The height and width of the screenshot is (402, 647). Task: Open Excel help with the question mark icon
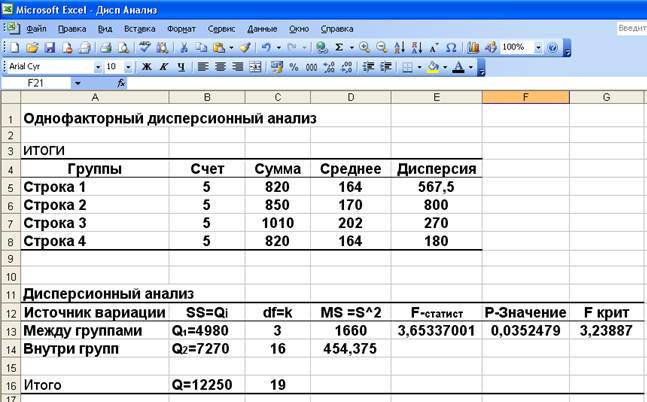pyautogui.click(x=553, y=48)
